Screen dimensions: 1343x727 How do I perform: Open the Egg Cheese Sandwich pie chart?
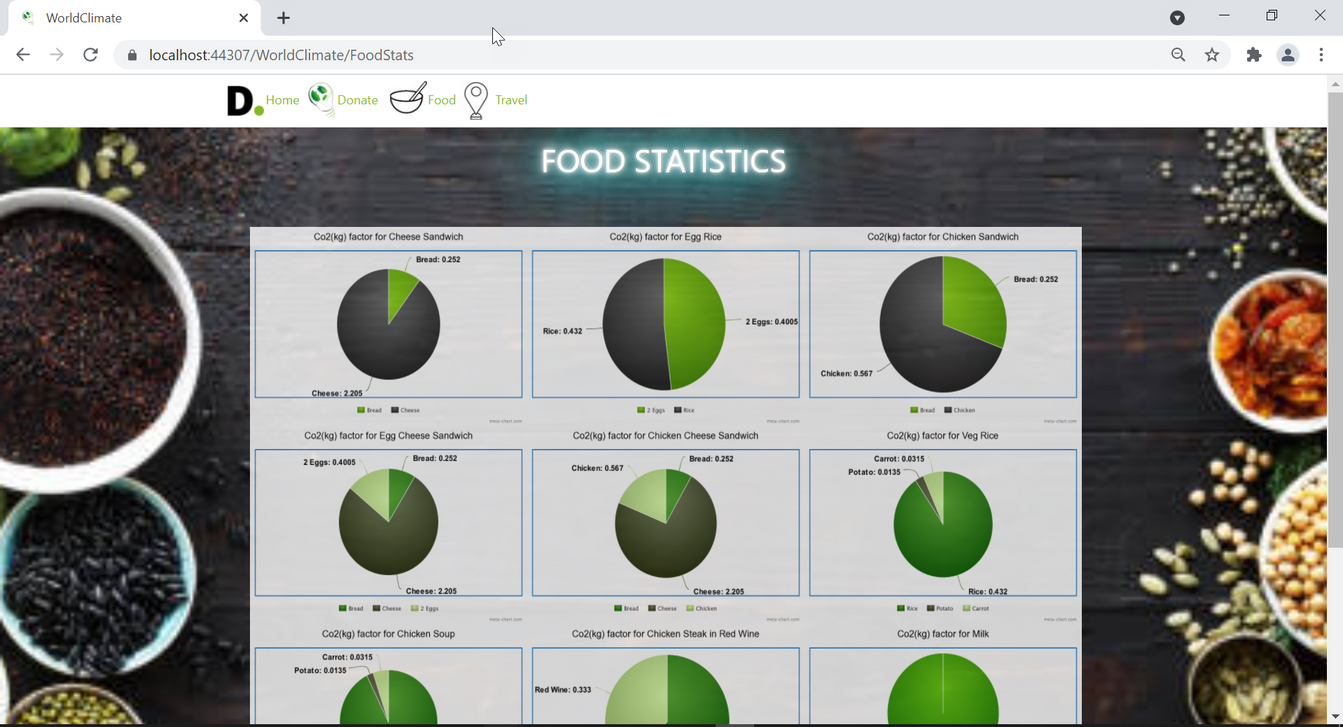coord(388,523)
